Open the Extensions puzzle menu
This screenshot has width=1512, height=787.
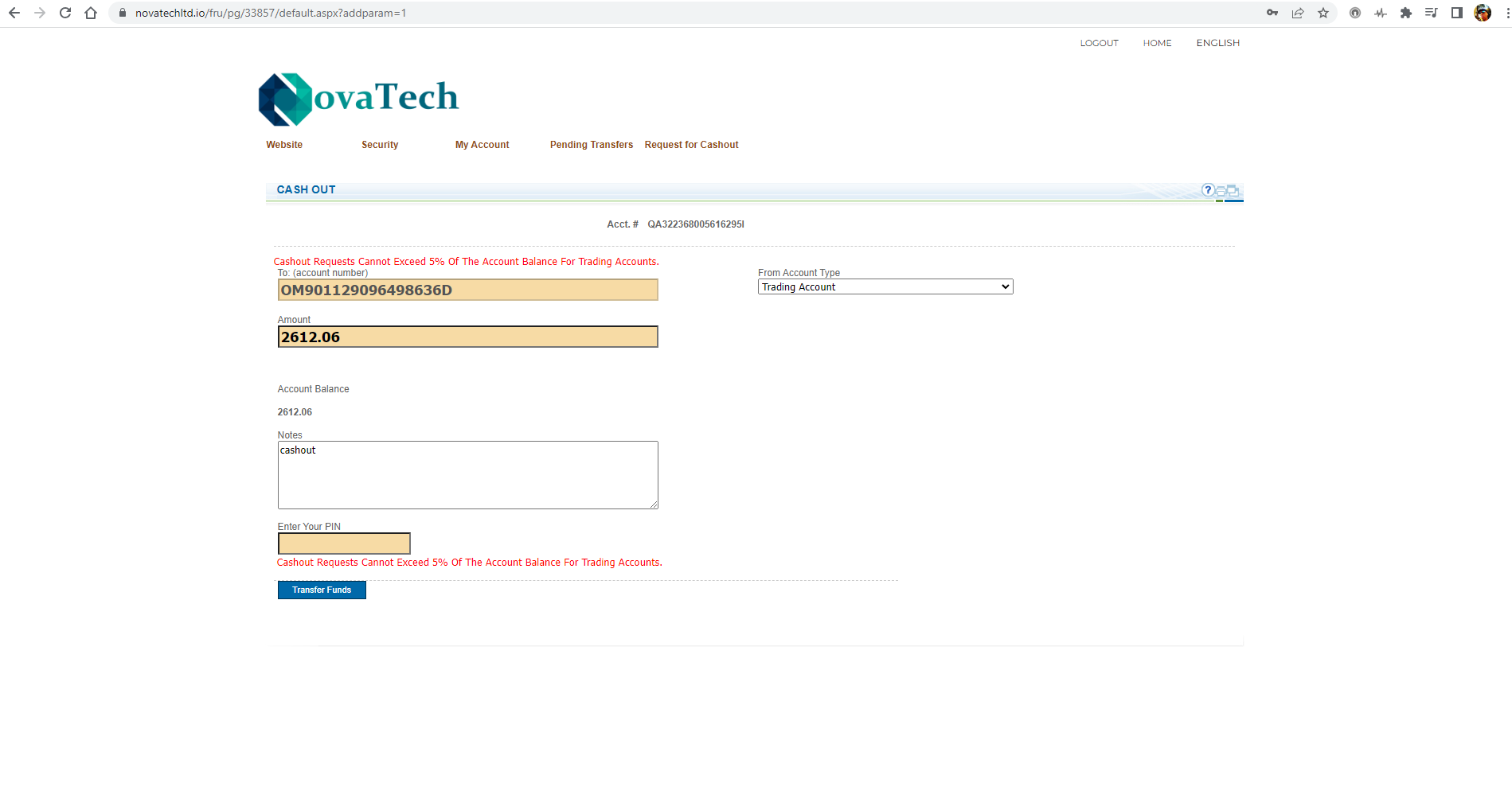tap(1406, 13)
